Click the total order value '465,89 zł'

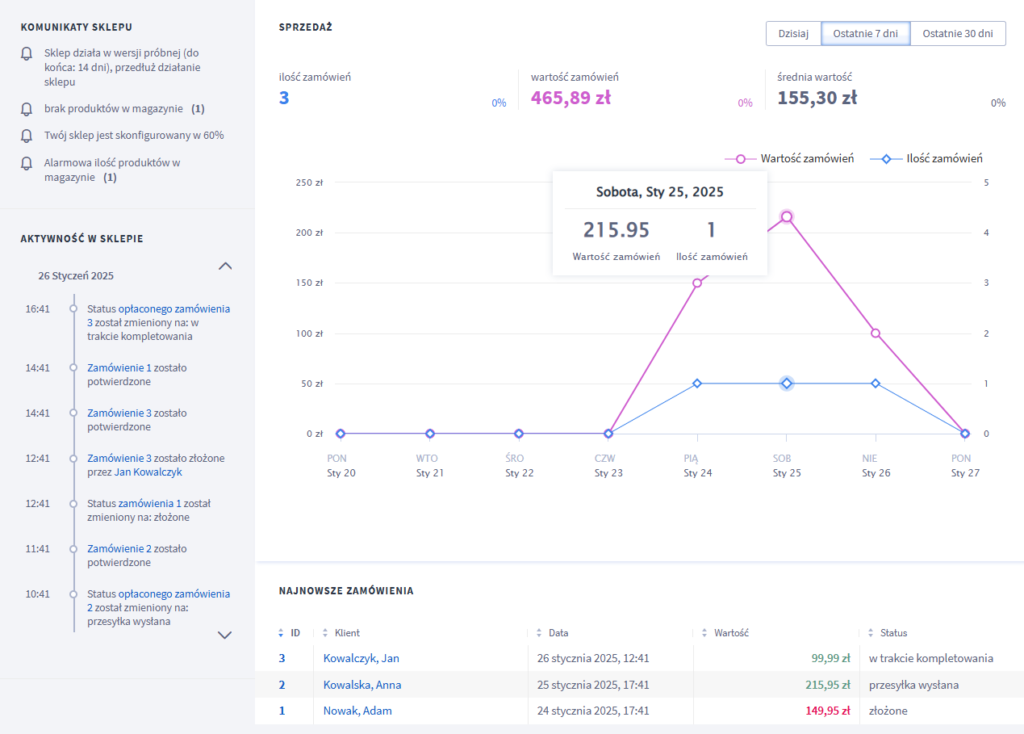tap(571, 98)
